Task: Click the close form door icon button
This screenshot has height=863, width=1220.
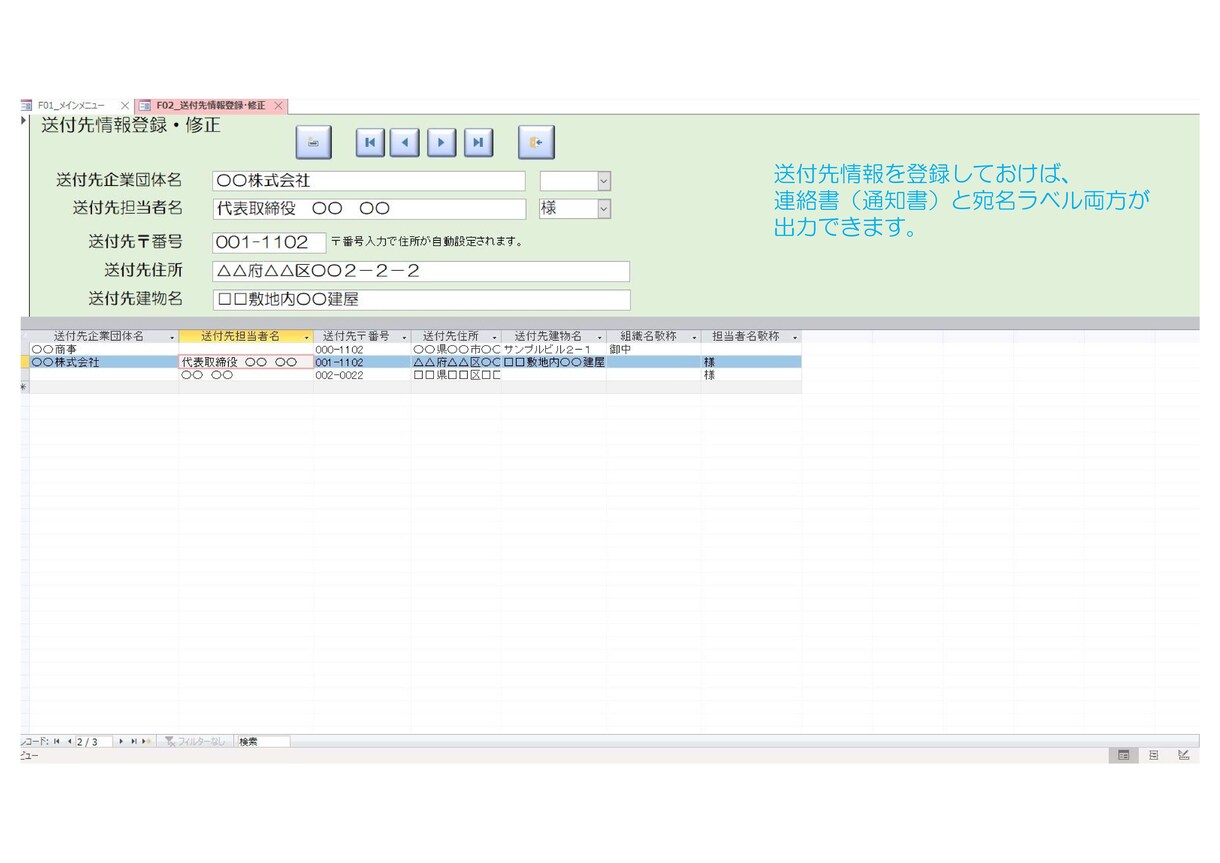Action: point(536,143)
